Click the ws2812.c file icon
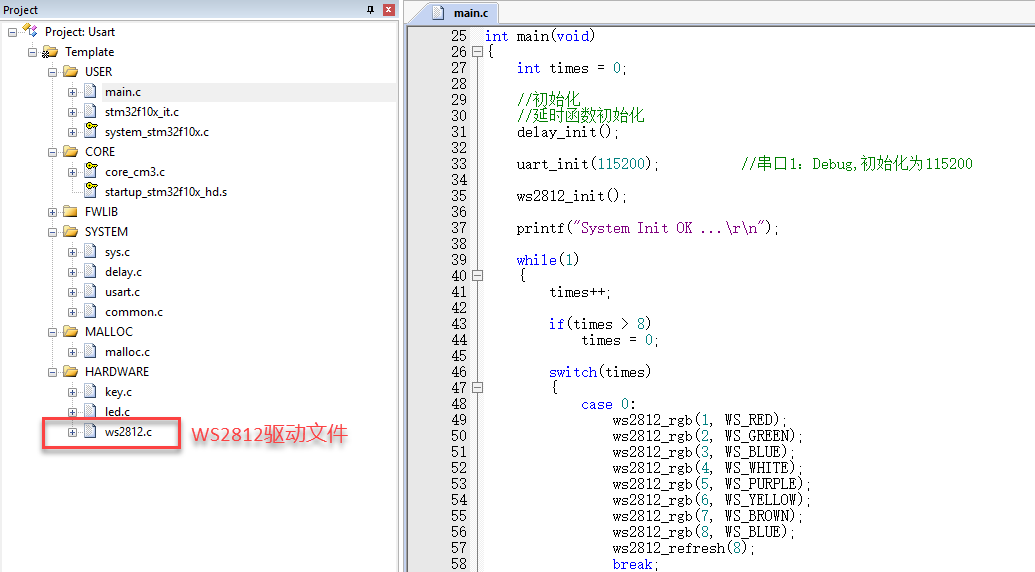This screenshot has height=572, width=1035. (x=90, y=431)
